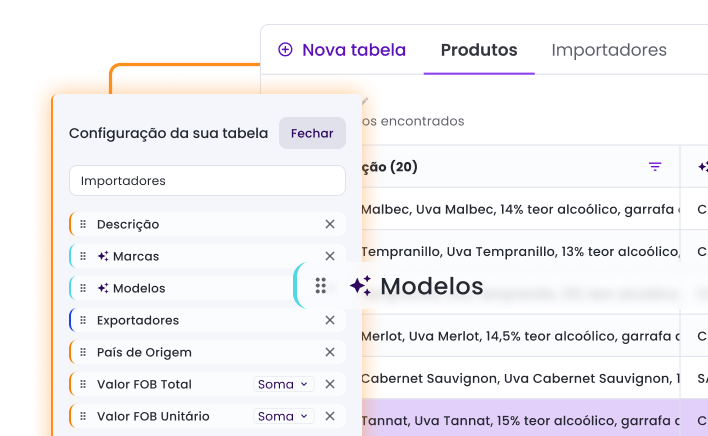
Task: Grab the drag handle of Valor FOB Unitário row
Action: click(x=83, y=417)
